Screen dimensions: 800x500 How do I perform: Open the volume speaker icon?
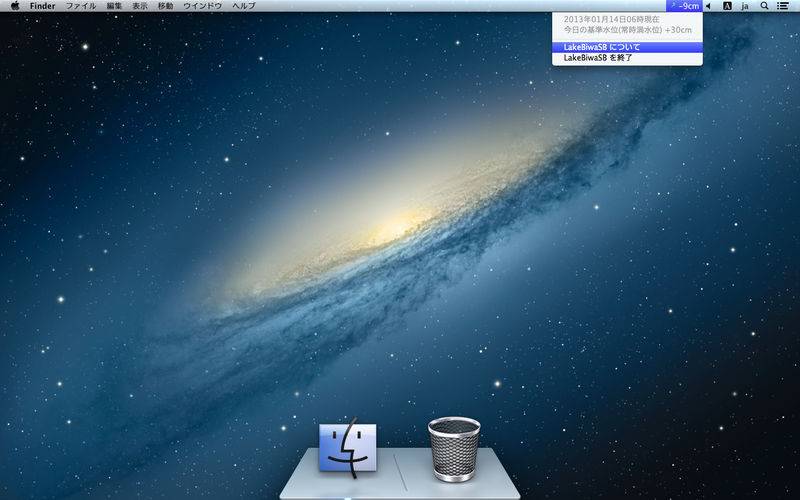point(708,6)
